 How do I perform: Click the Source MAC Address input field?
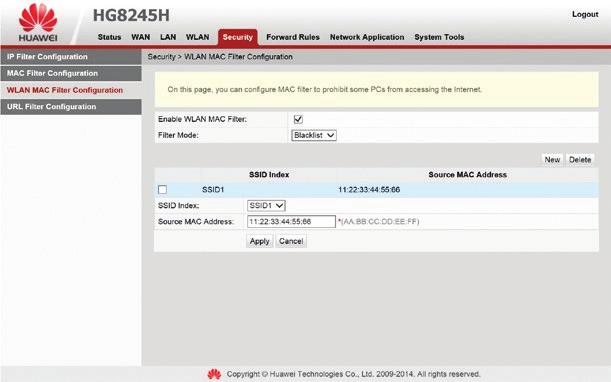[291, 221]
